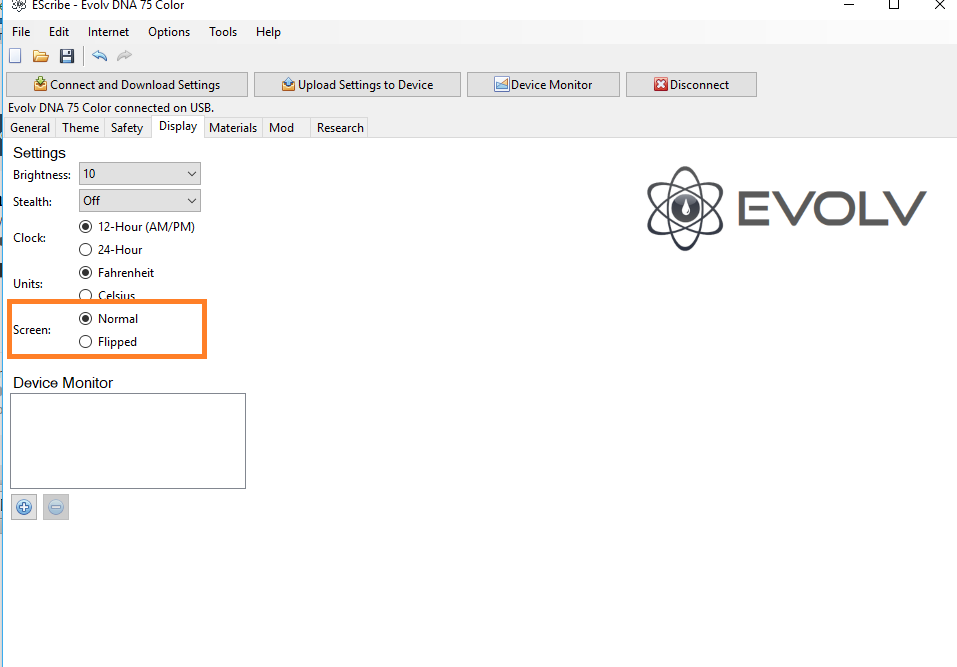Click Upload Settings to Device
This screenshot has height=667, width=957.
pos(357,84)
